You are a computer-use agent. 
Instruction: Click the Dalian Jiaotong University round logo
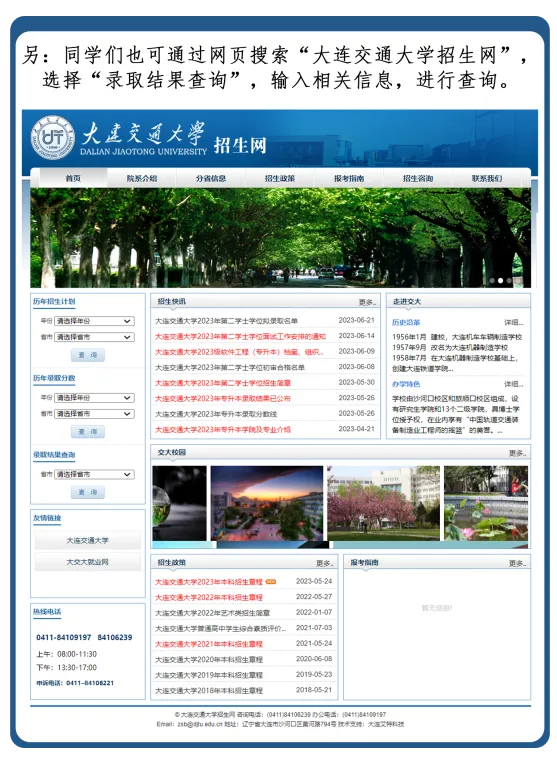click(53, 138)
